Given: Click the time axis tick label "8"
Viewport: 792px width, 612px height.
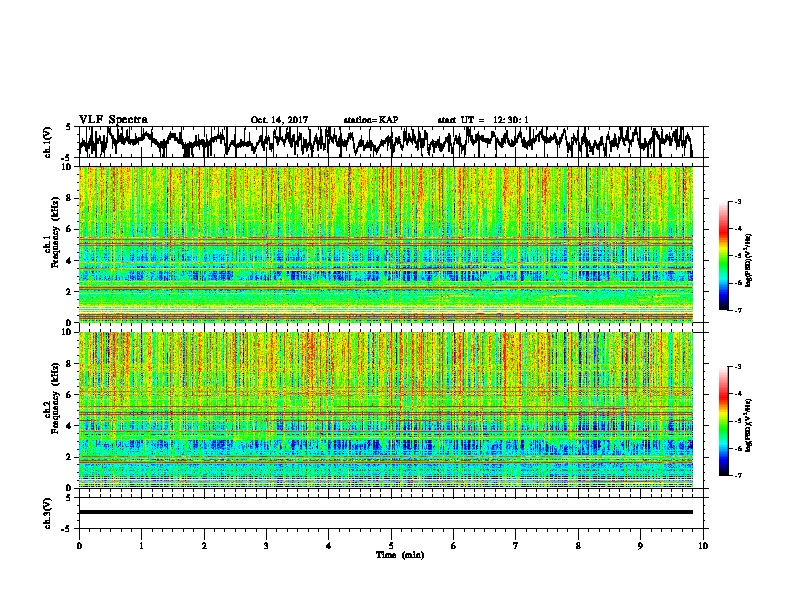Looking at the screenshot, I should point(578,546).
